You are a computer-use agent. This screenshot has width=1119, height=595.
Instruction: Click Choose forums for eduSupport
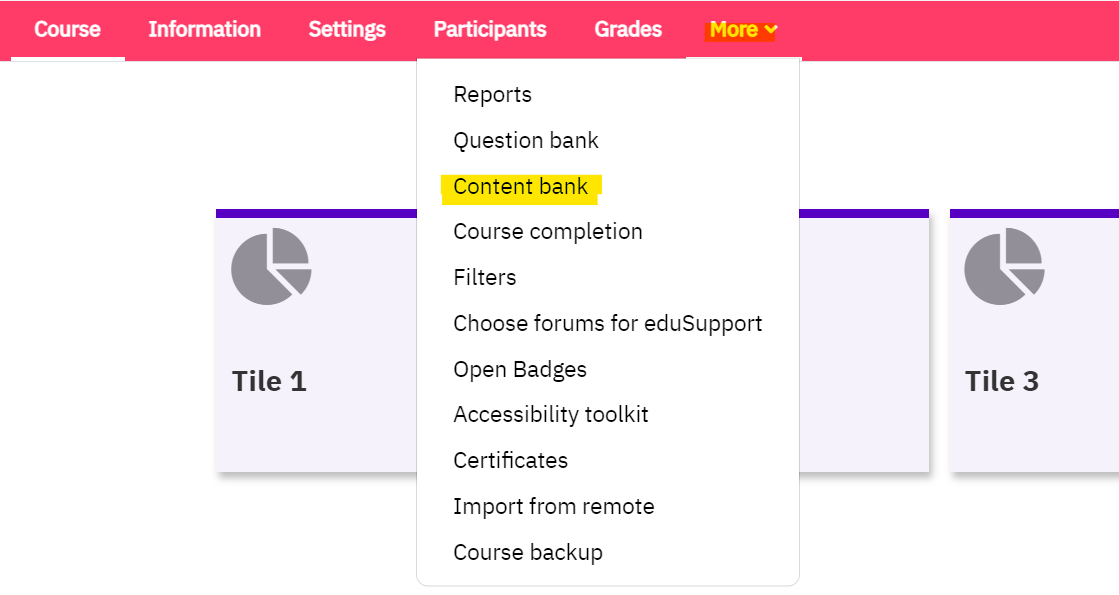click(608, 323)
